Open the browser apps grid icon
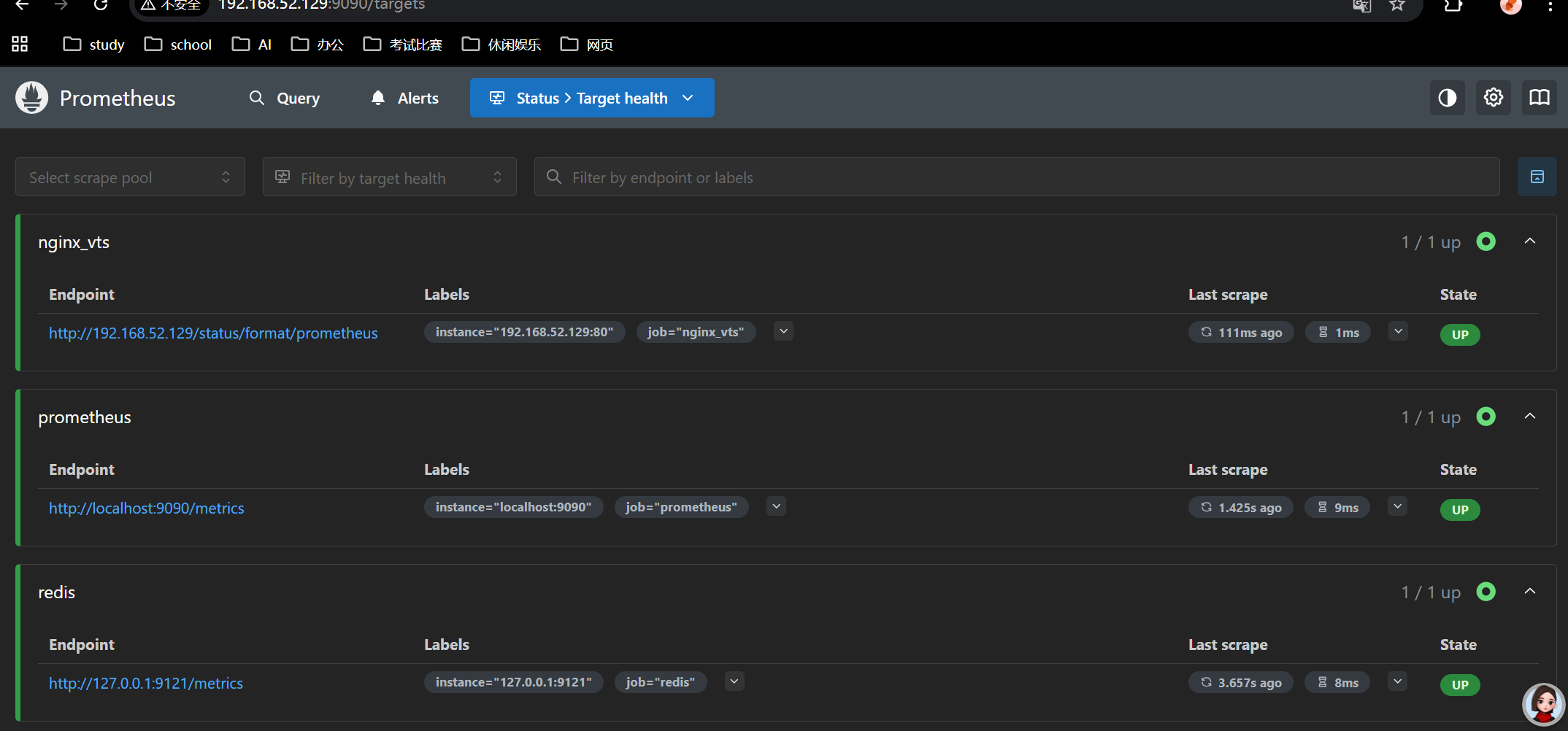This screenshot has width=1568, height=731. click(20, 45)
